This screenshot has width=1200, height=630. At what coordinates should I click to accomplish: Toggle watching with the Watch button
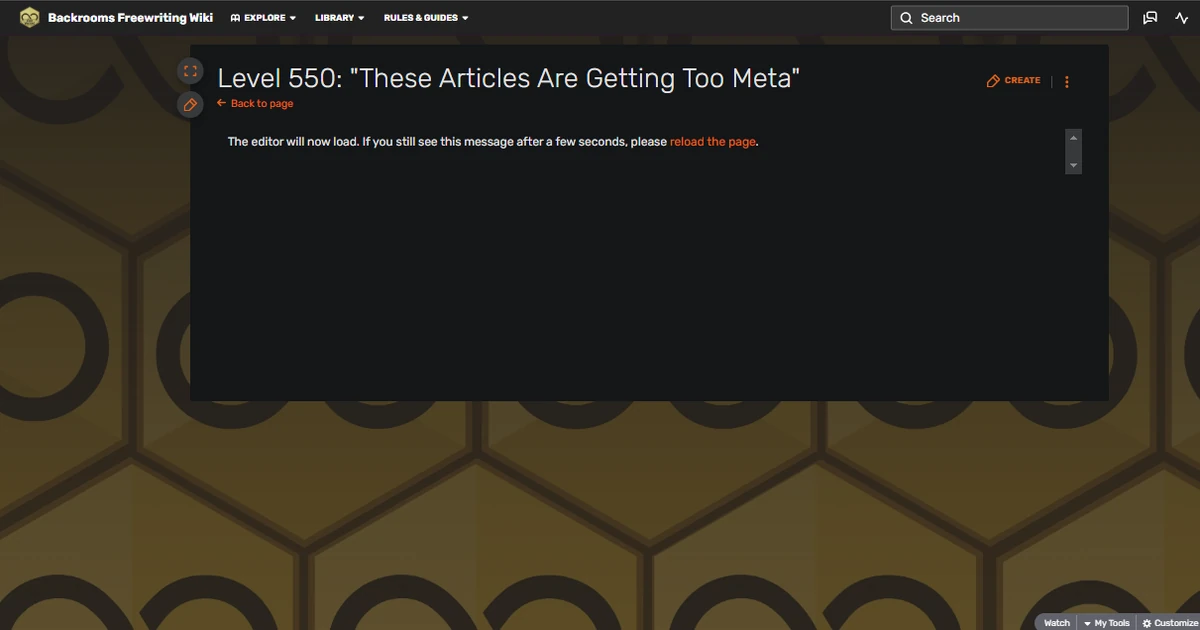coord(1056,622)
